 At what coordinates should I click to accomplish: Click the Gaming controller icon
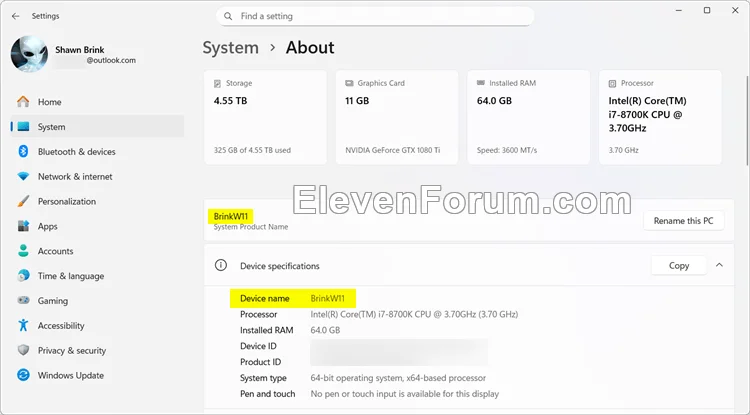click(23, 301)
